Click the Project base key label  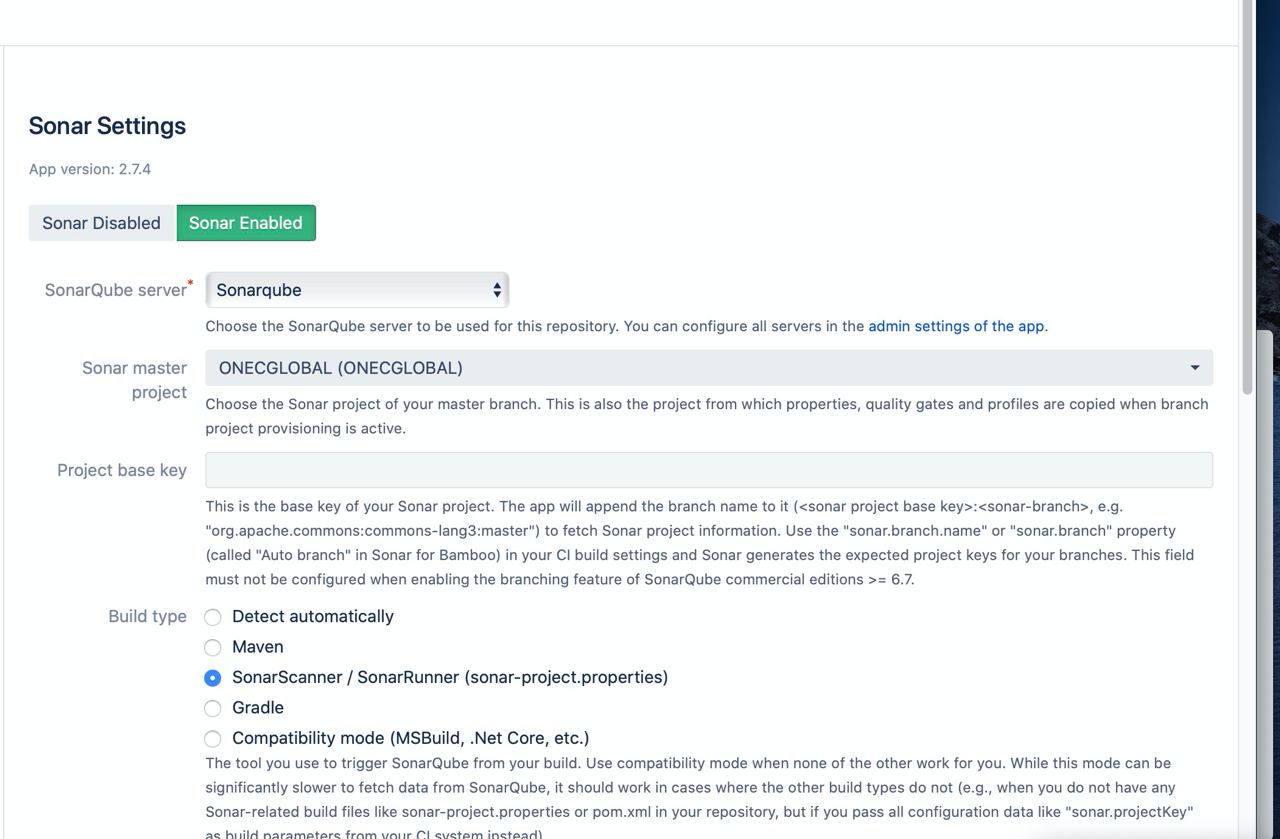pos(122,470)
